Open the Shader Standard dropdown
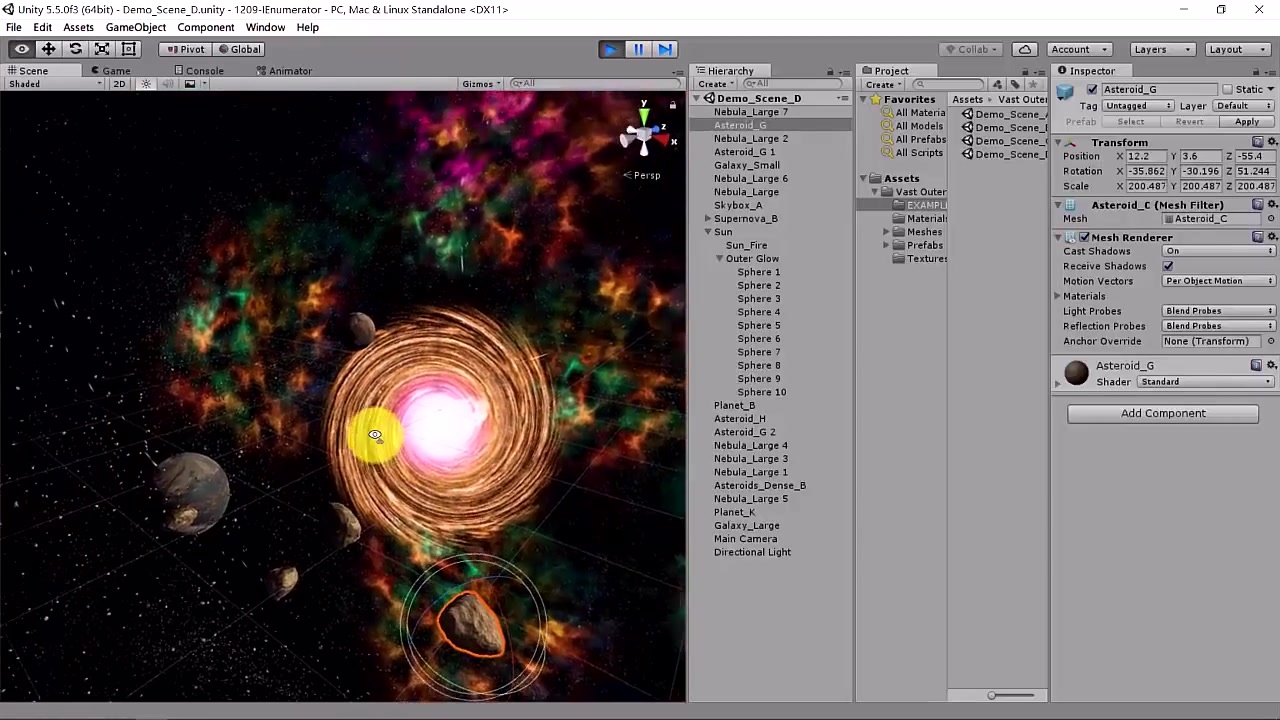This screenshot has height=720, width=1280. click(1206, 382)
